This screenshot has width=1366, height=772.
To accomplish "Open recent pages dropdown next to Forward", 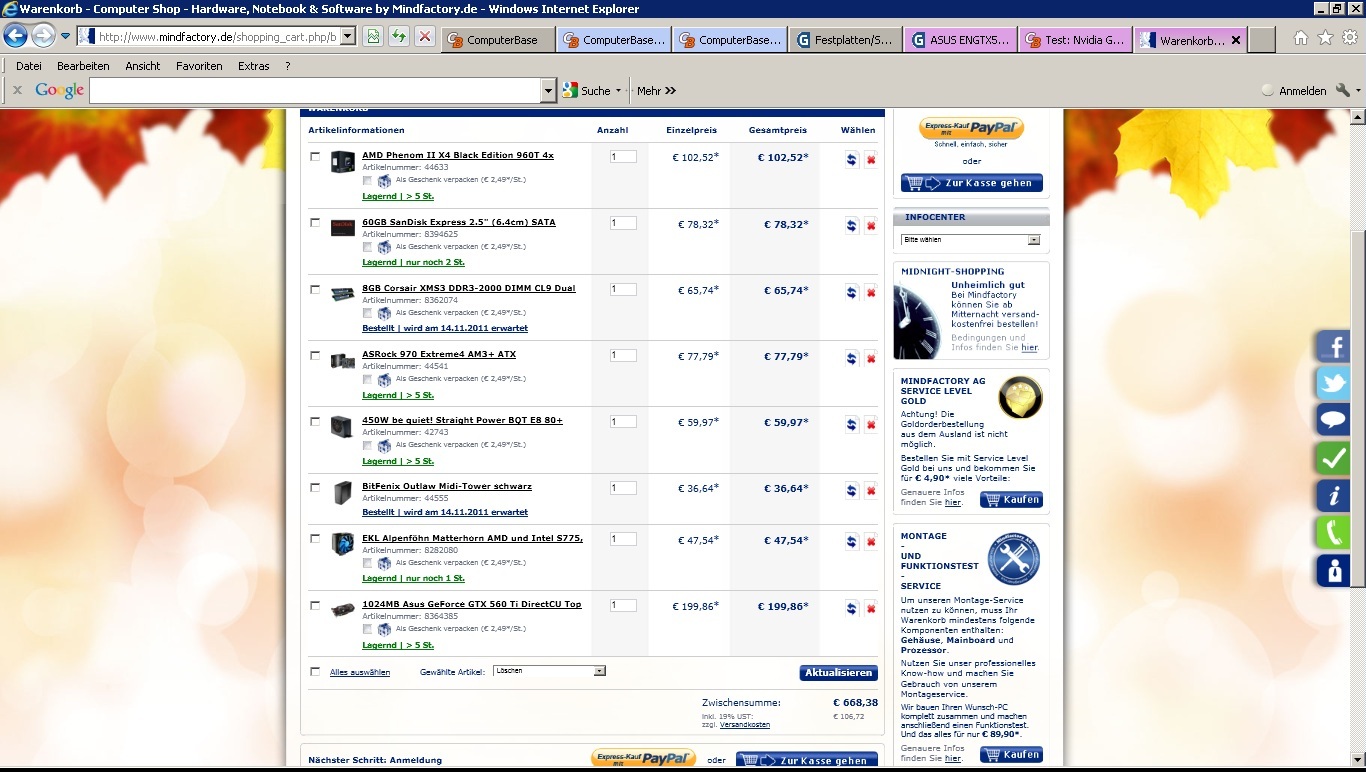I will [x=65, y=37].
